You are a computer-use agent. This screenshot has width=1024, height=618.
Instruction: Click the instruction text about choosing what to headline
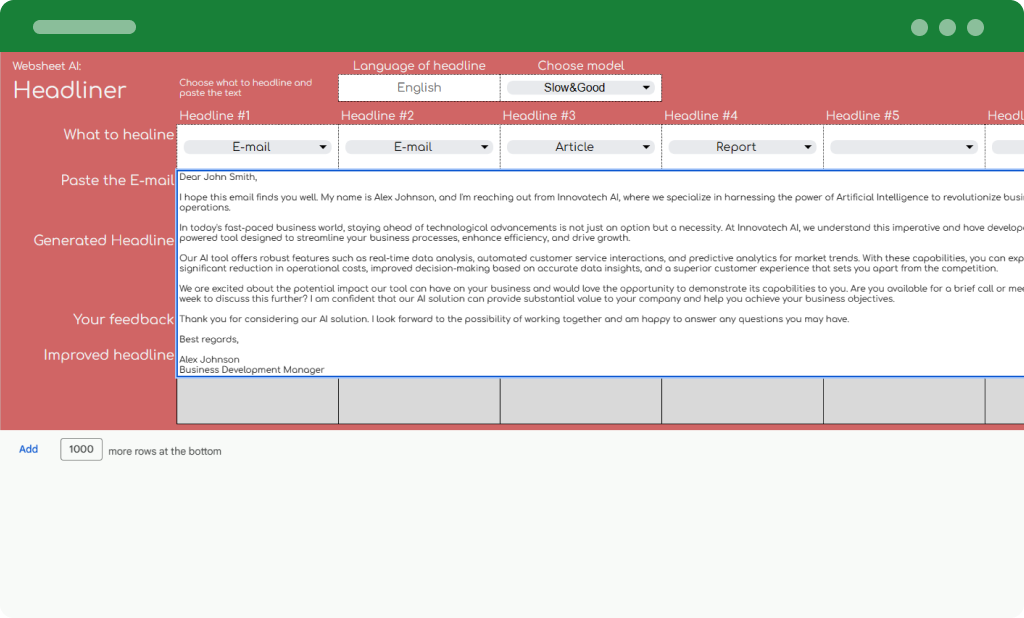tap(246, 88)
